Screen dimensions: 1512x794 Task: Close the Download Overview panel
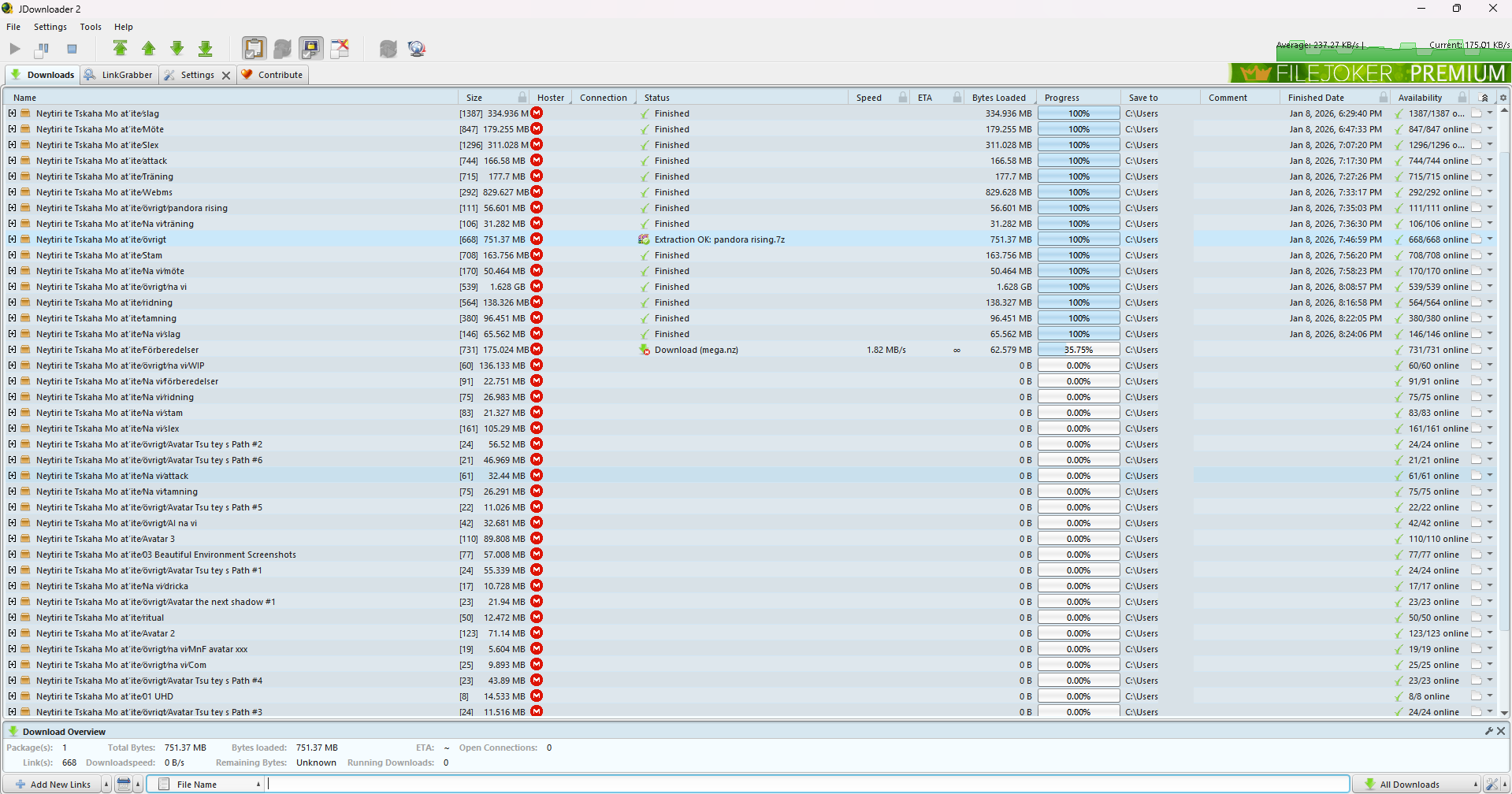pyautogui.click(x=1501, y=731)
